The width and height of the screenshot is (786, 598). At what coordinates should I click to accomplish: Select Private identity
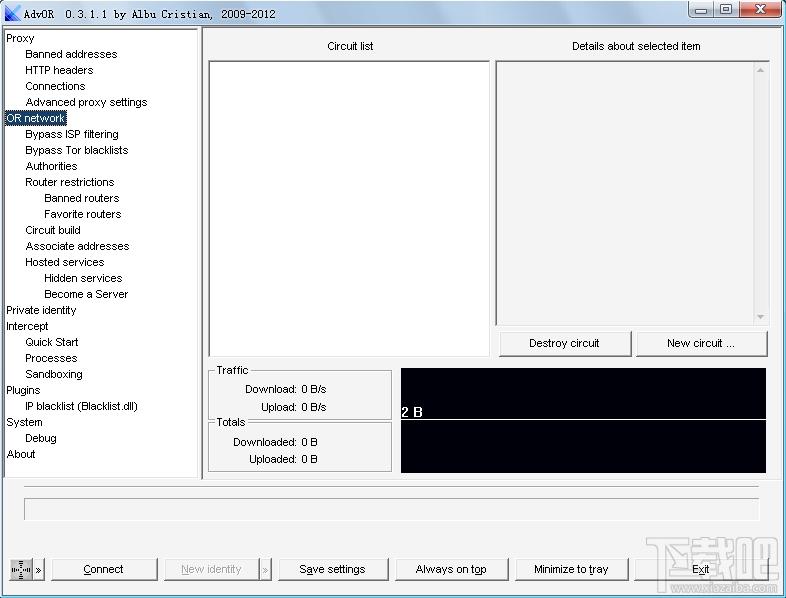tap(41, 311)
